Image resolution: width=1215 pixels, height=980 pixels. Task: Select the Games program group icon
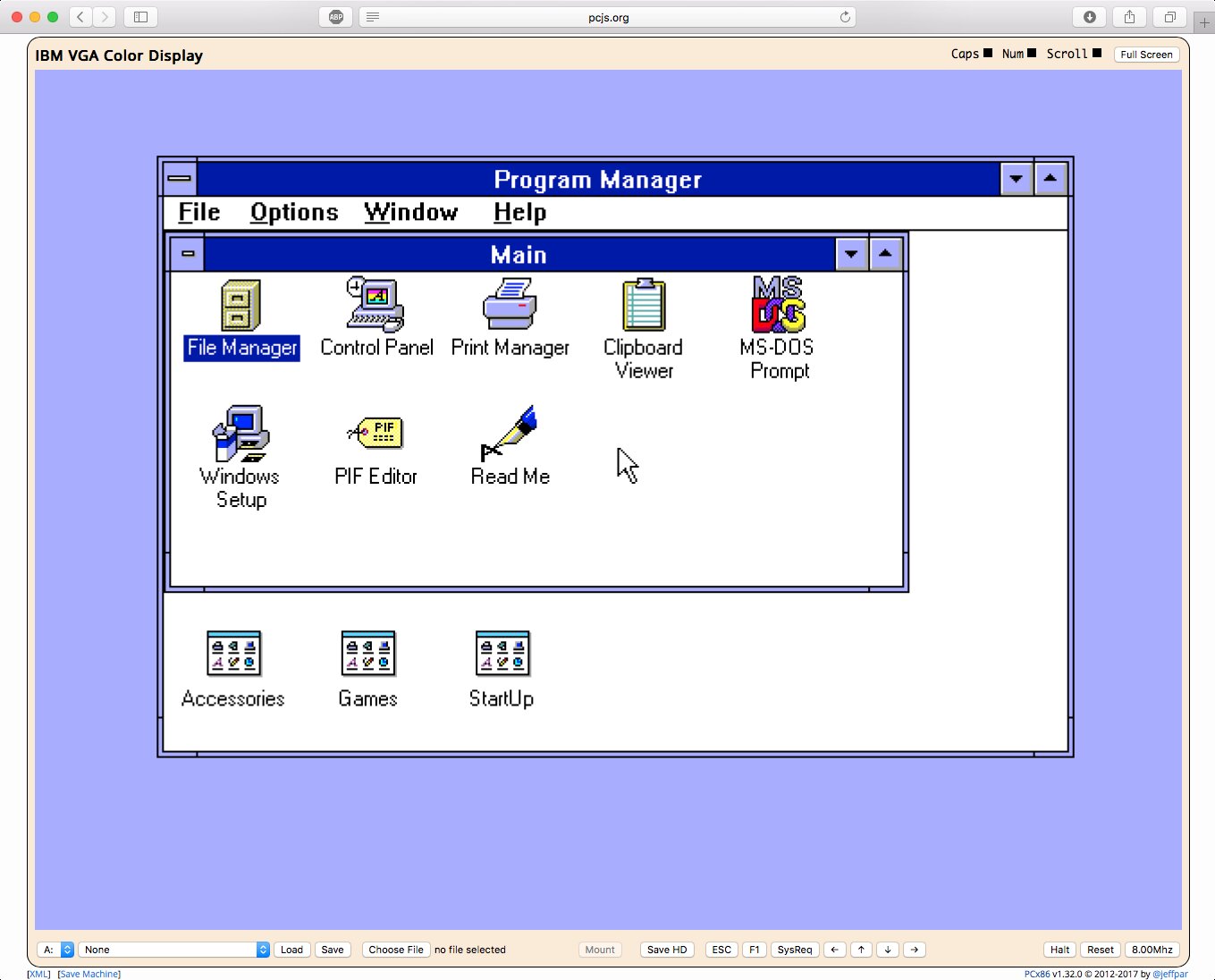point(367,655)
